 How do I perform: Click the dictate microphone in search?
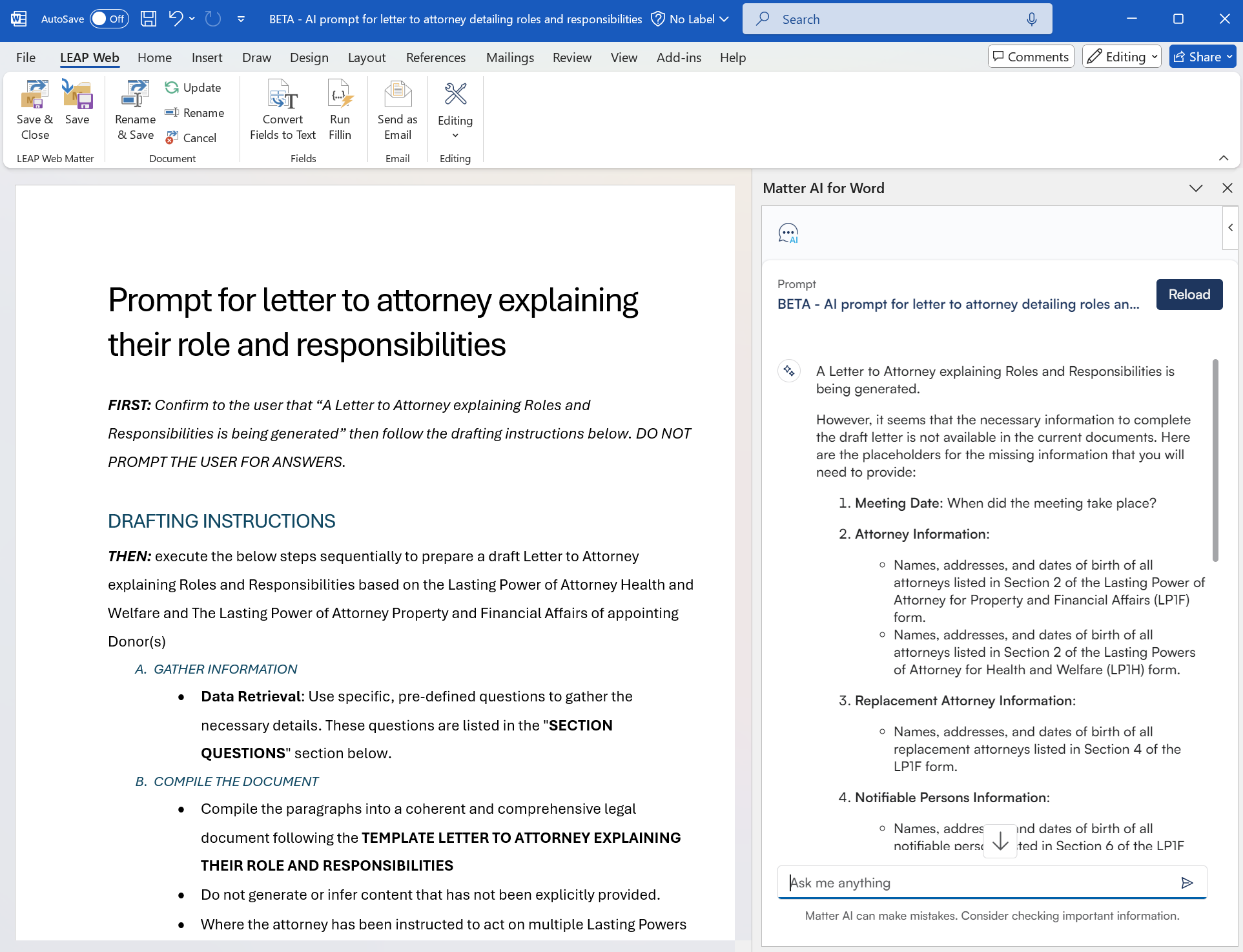click(1031, 19)
